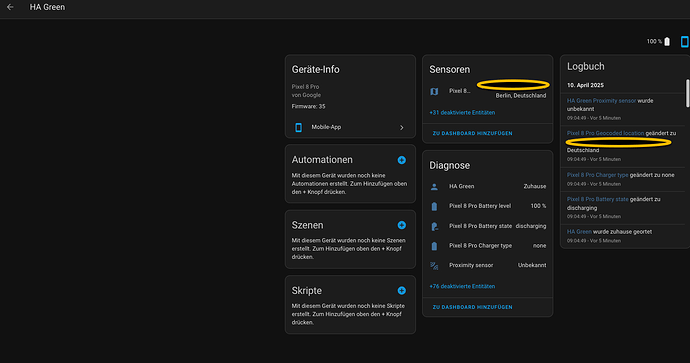Screen dimensions: 690x363
Task: Click the map icon in Sensoren
Action: pyautogui.click(x=434, y=92)
